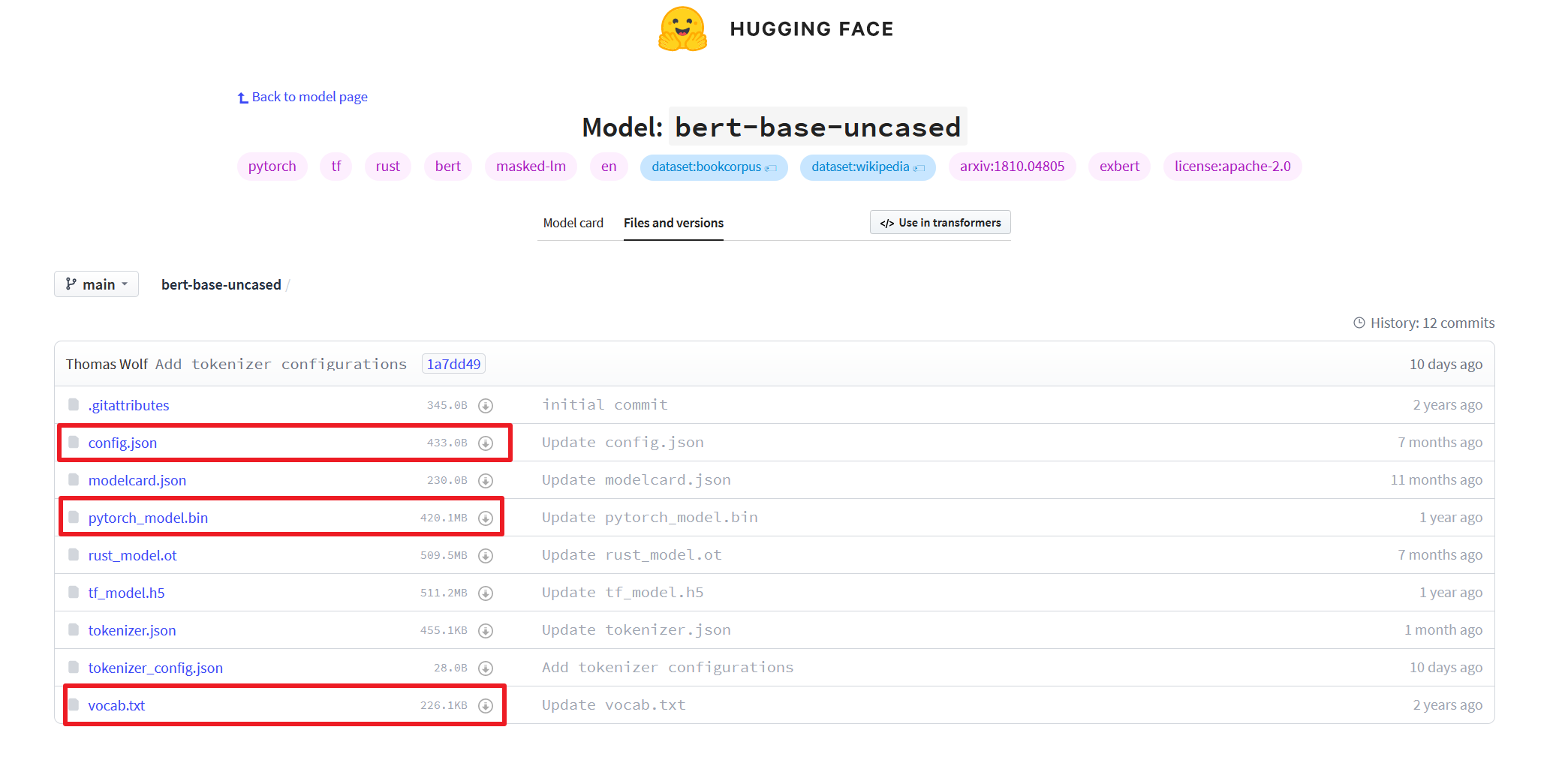Image resolution: width=1568 pixels, height=766 pixels.
Task: Download tokenizer_config.json using its download icon
Action: pos(486,668)
